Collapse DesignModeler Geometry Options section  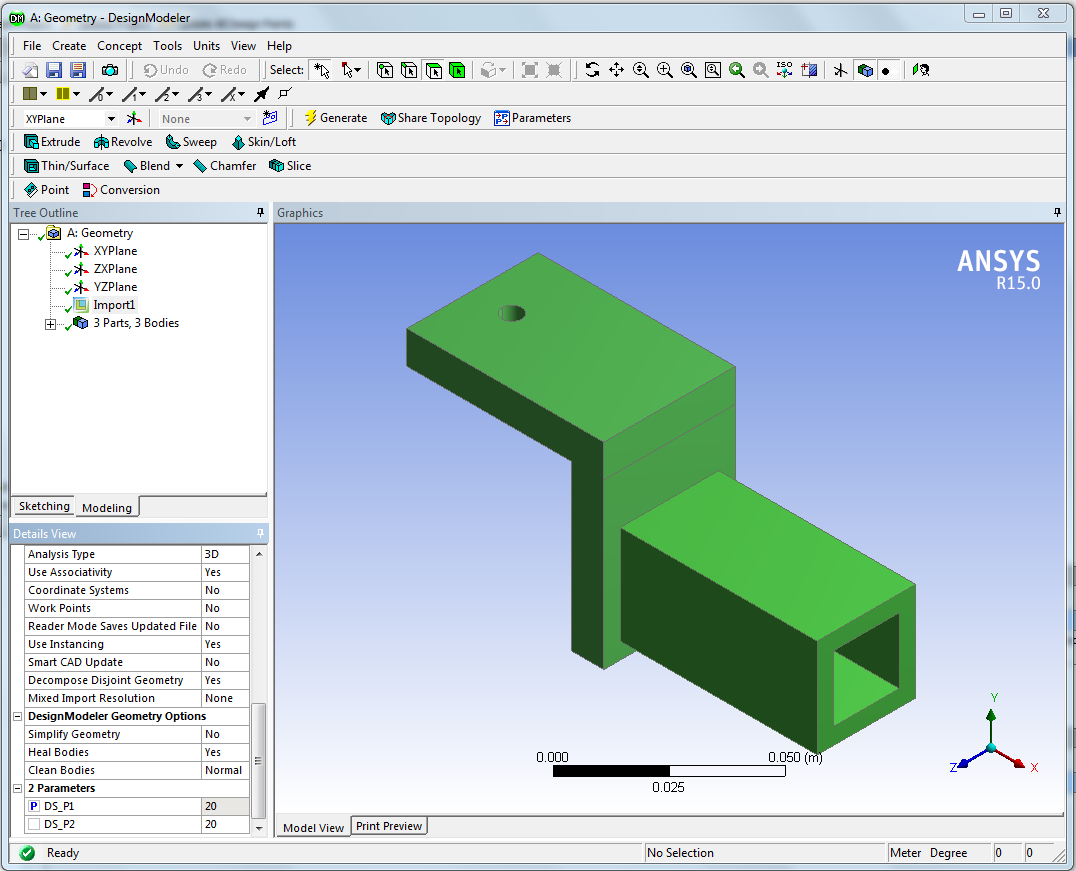pos(17,717)
